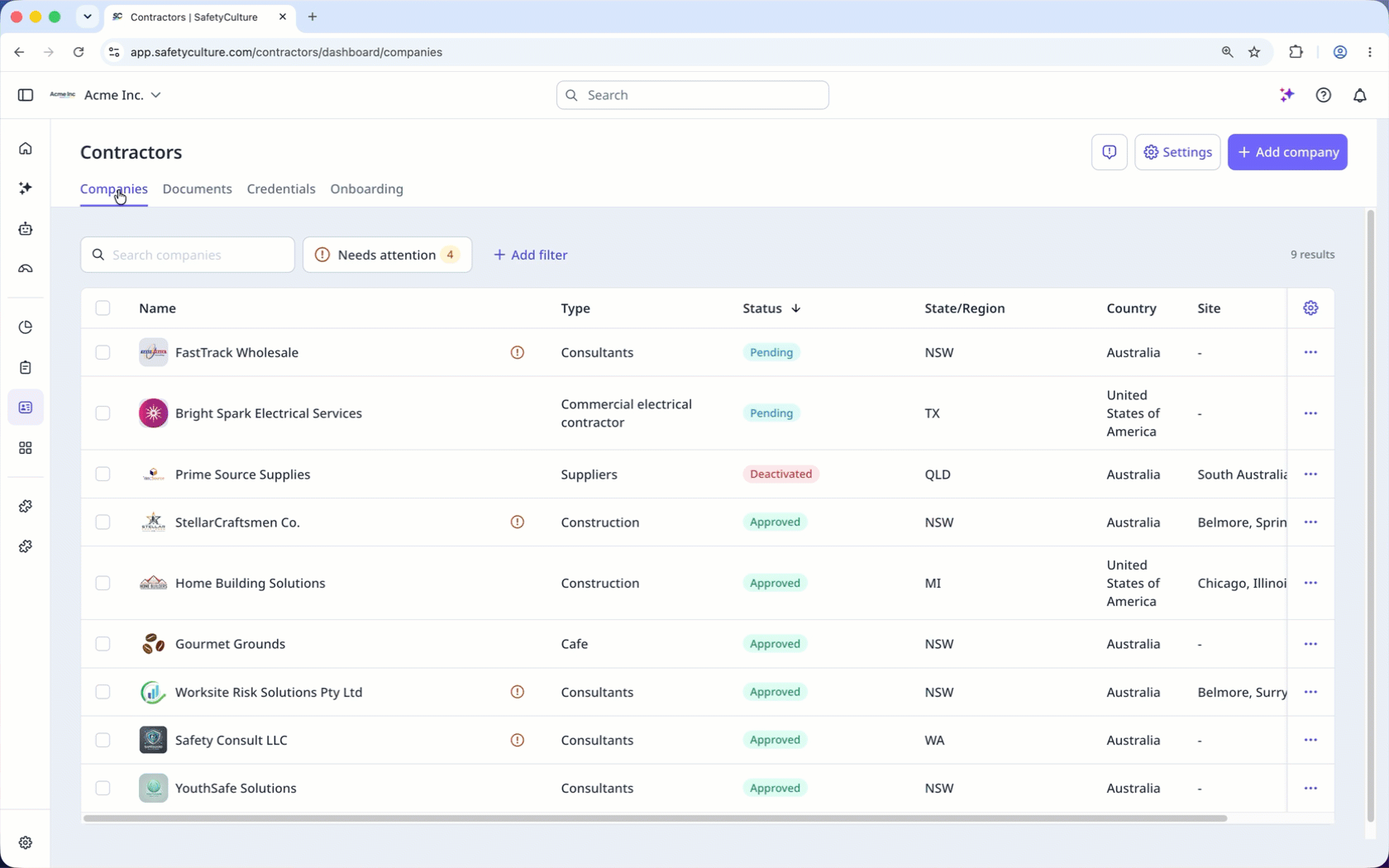Open more options for YouthSafe Solutions
Screen dimensions: 1389x868
(1310, 788)
